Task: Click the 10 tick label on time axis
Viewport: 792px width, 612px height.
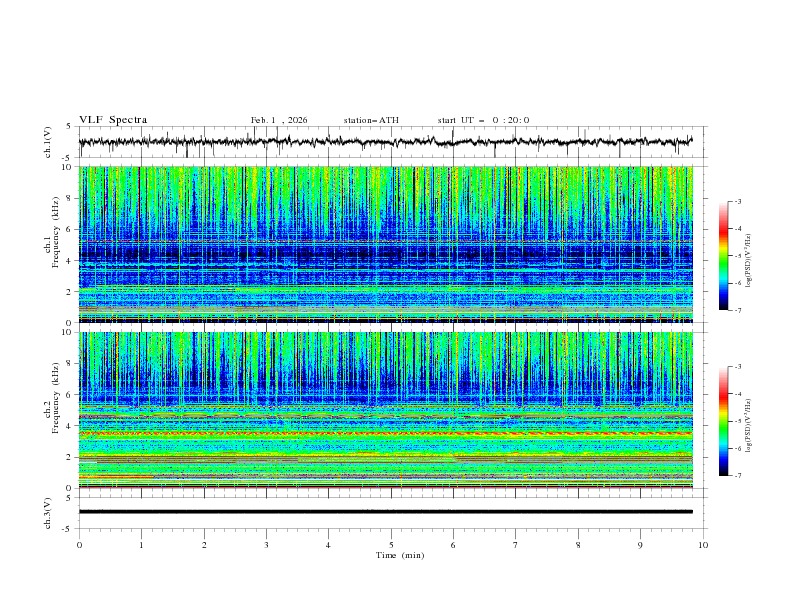Action: (703, 544)
